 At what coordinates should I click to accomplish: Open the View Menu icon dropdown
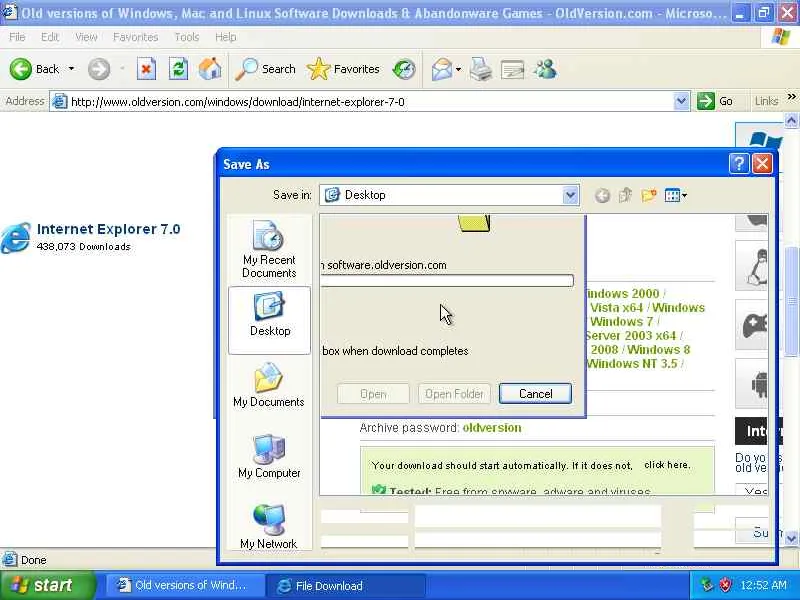click(676, 195)
